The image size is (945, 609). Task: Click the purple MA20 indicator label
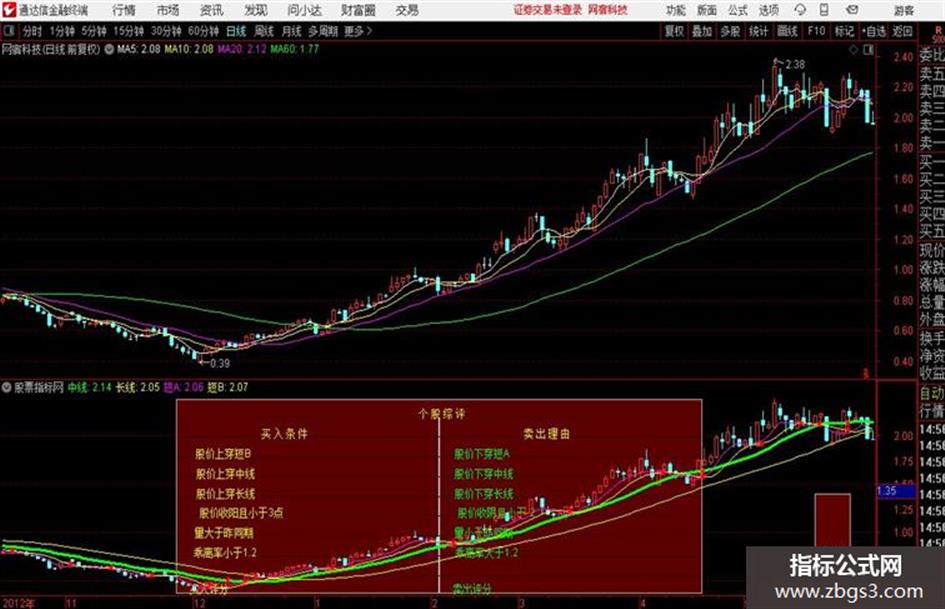[x=242, y=49]
